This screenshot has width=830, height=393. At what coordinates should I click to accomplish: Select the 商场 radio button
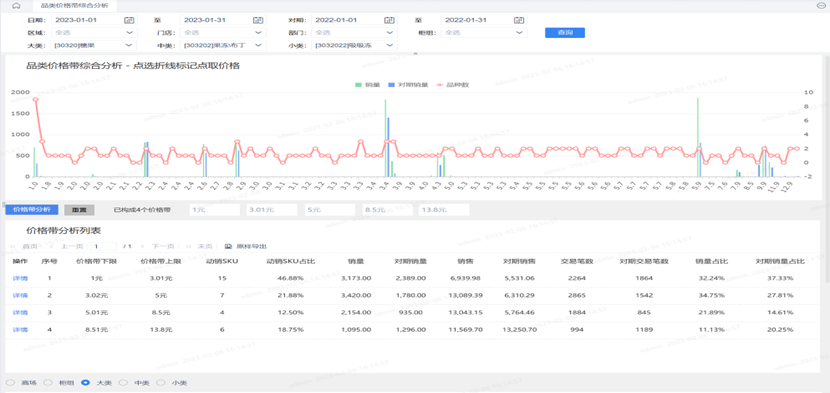(x=10, y=382)
